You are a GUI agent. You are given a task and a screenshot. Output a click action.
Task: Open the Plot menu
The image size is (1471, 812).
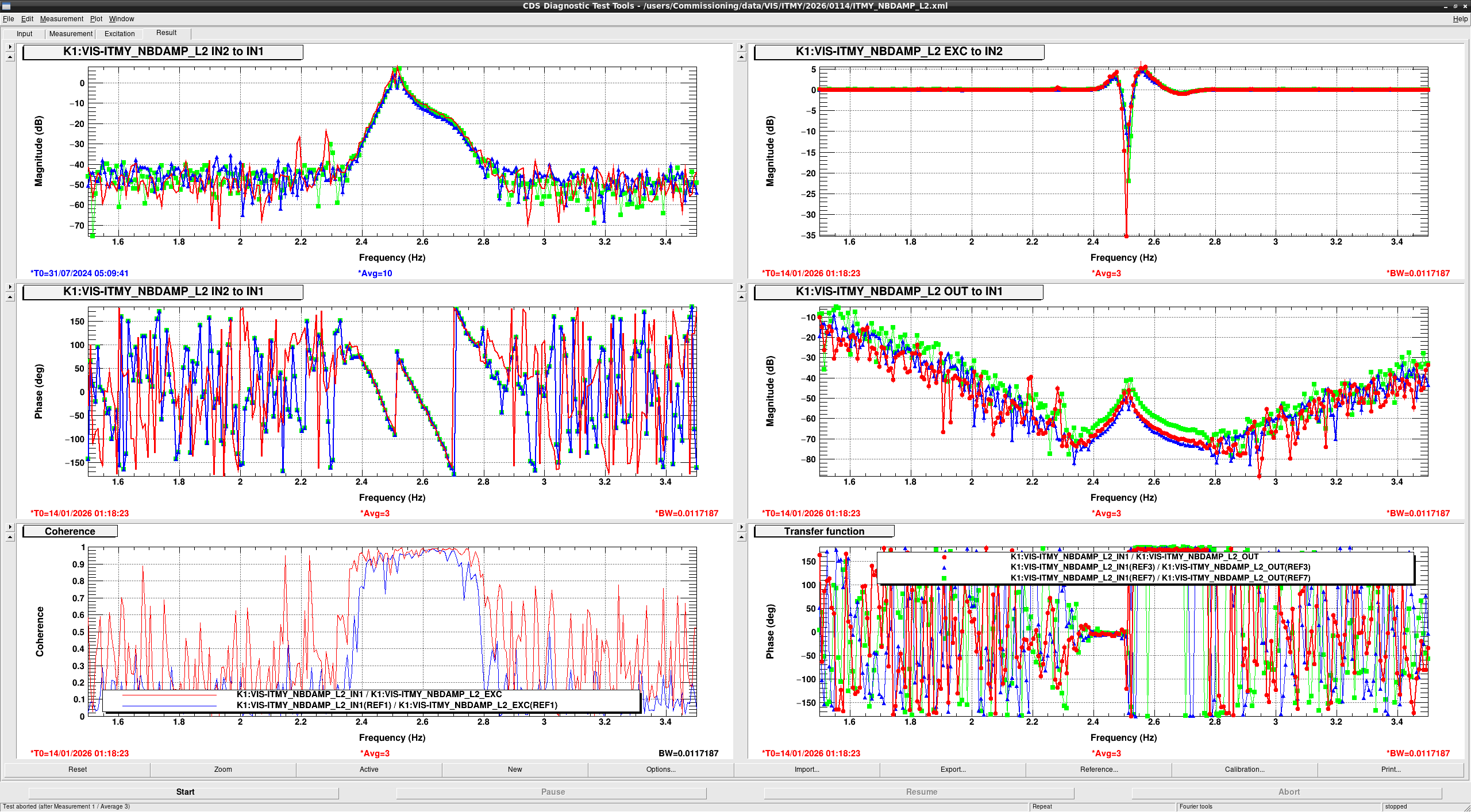(x=96, y=19)
